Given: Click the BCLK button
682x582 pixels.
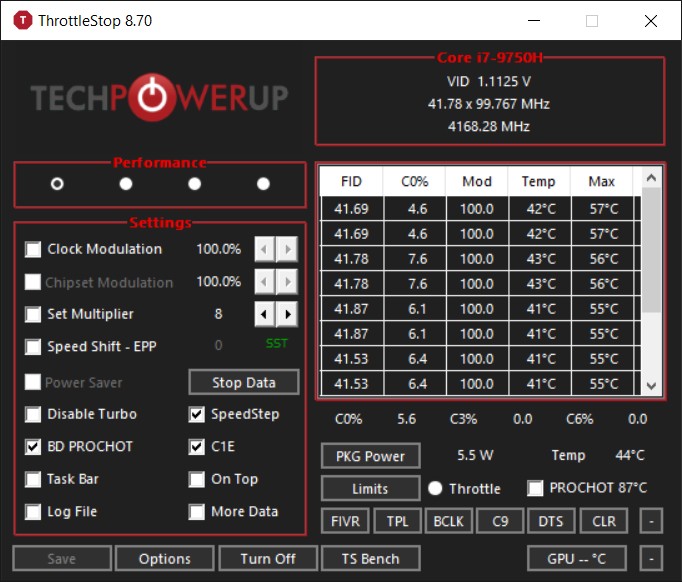Looking at the screenshot, I should pyautogui.click(x=448, y=521).
